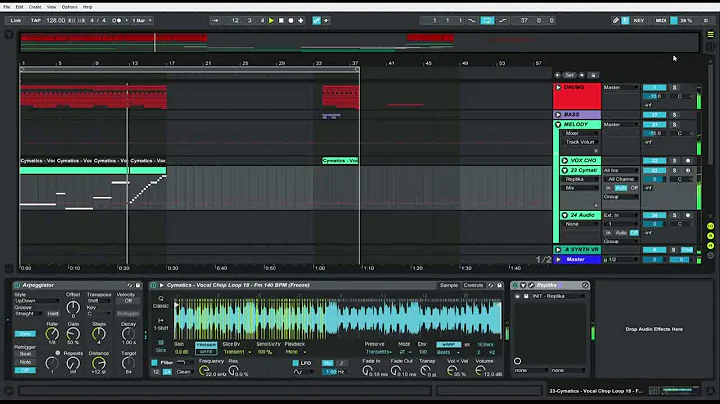Image resolution: width=720 pixels, height=404 pixels.
Task: Open the quantization 1 Bar dropdown
Action: (141, 21)
